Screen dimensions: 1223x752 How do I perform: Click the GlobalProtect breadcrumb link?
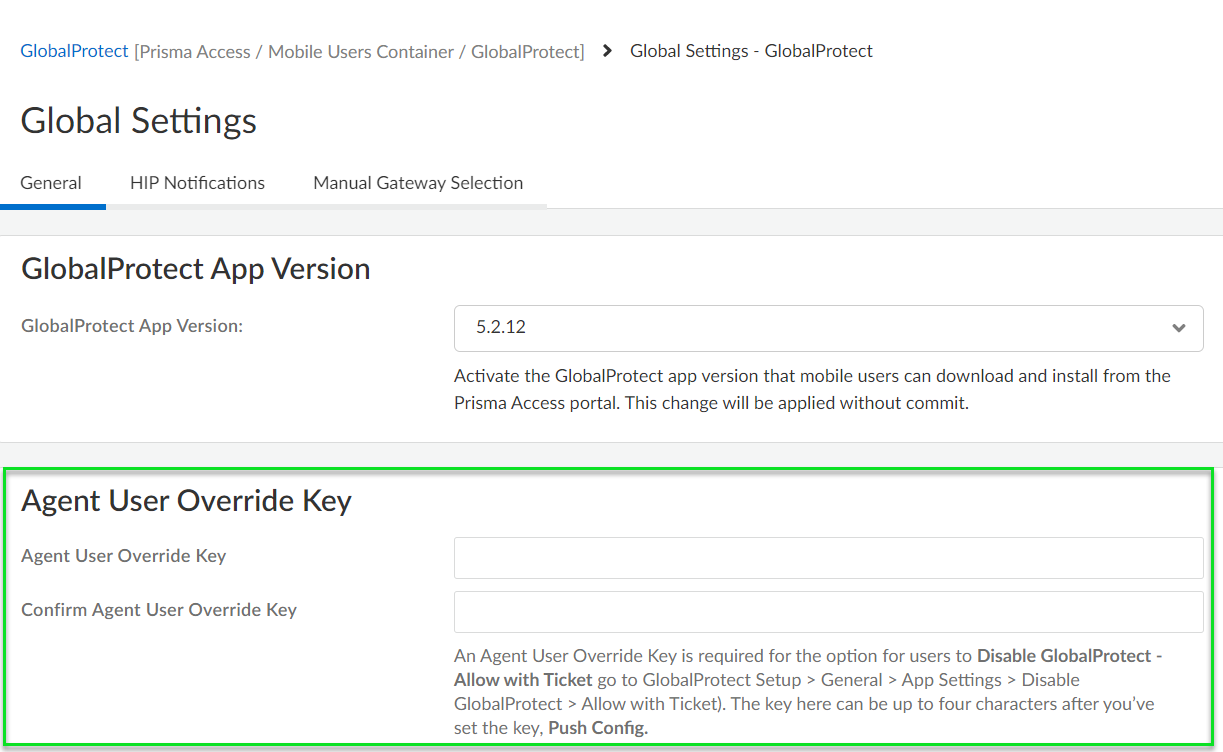pos(74,51)
